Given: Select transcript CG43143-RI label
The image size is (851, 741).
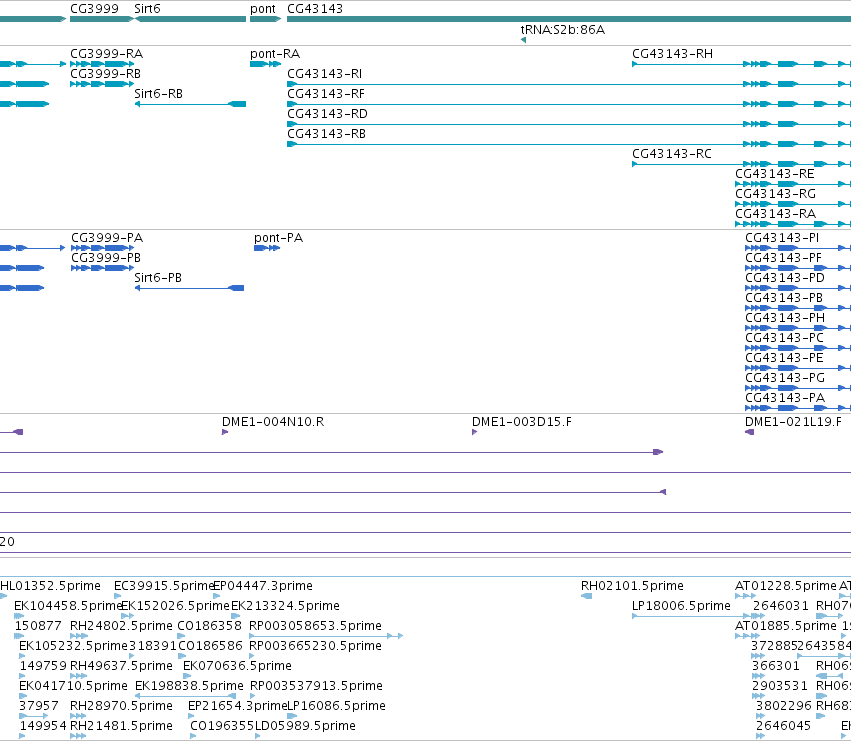Looking at the screenshot, I should coord(325,74).
